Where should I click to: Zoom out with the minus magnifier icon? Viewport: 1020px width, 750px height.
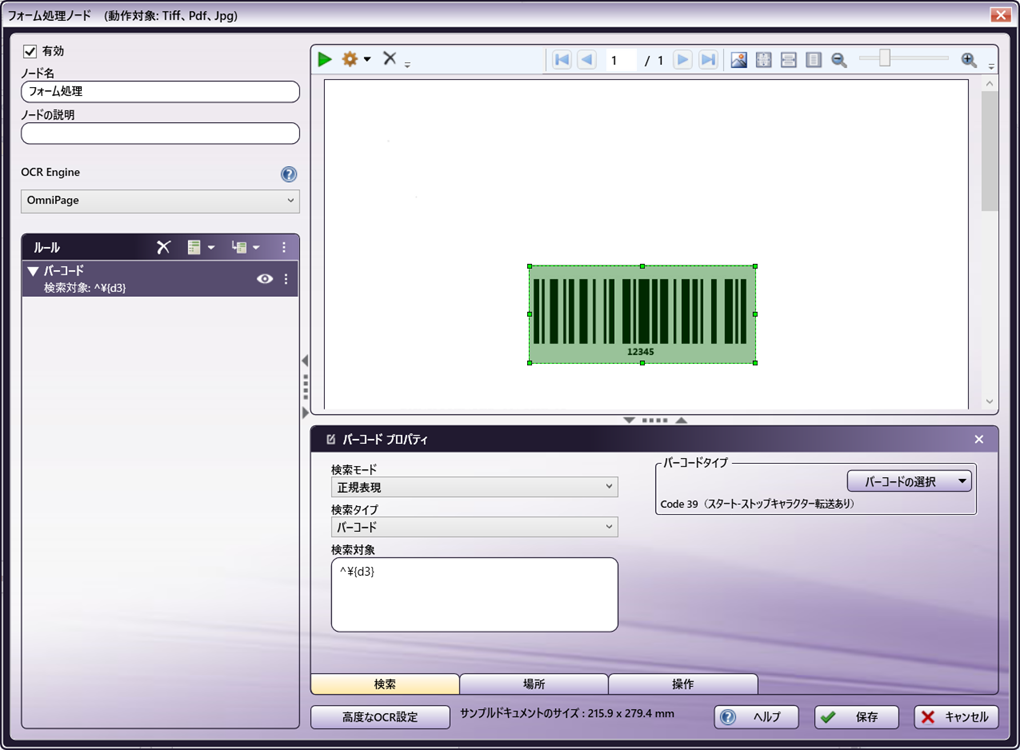tap(839, 60)
